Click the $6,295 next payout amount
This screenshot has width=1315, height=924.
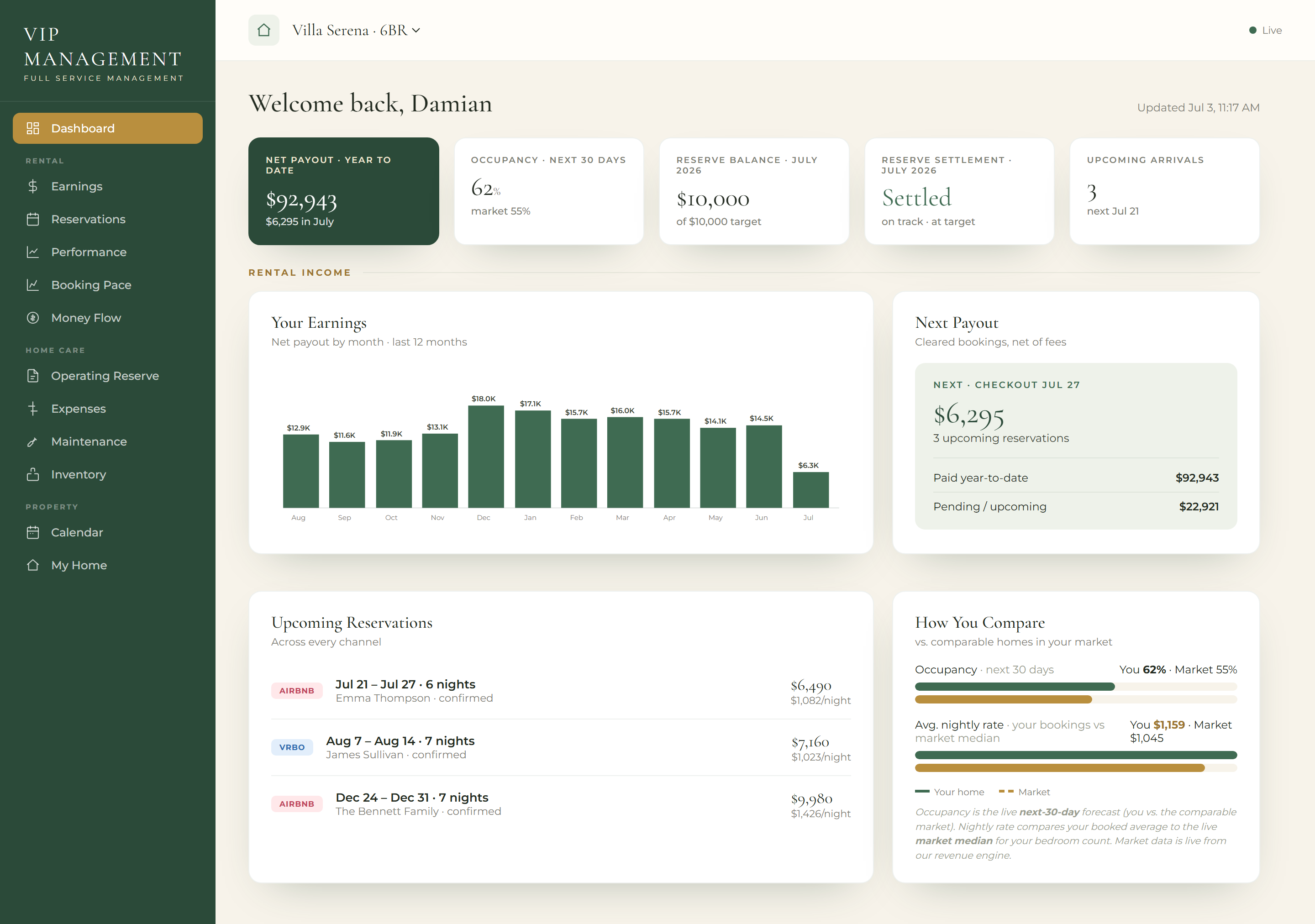point(968,415)
